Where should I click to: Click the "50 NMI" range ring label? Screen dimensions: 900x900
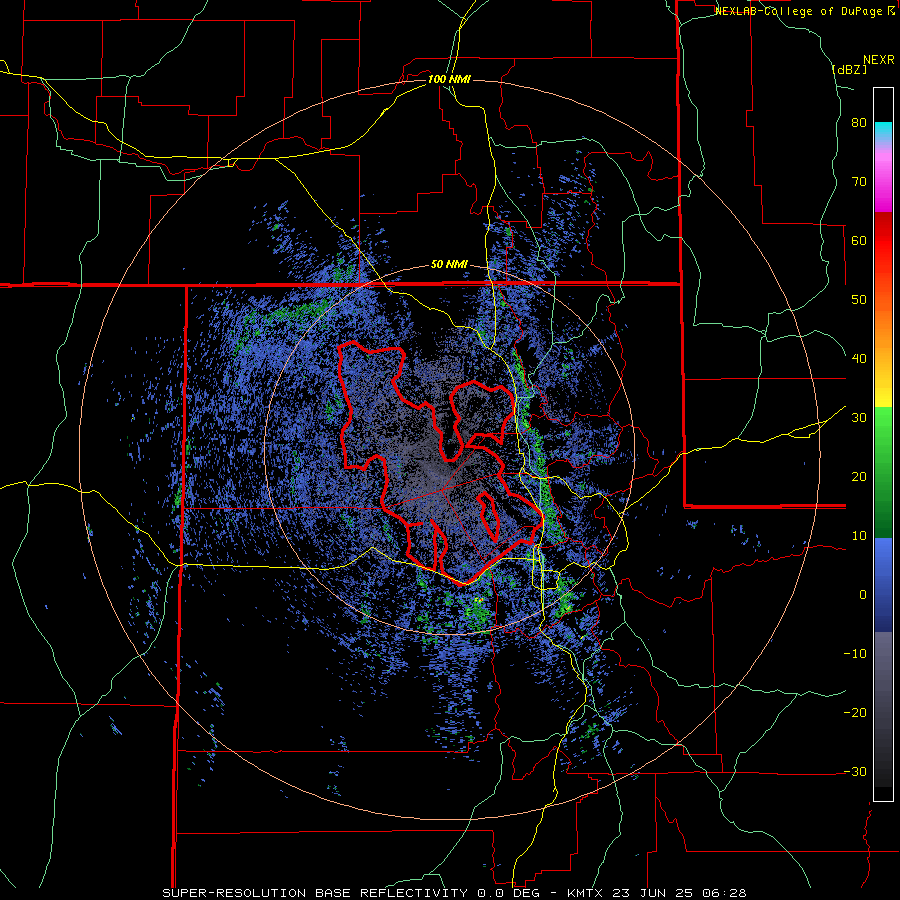449,265
